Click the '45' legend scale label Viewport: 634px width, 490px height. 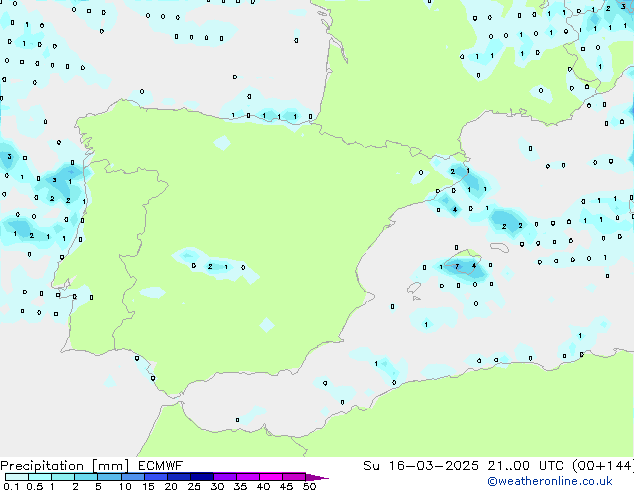[x=286, y=486]
